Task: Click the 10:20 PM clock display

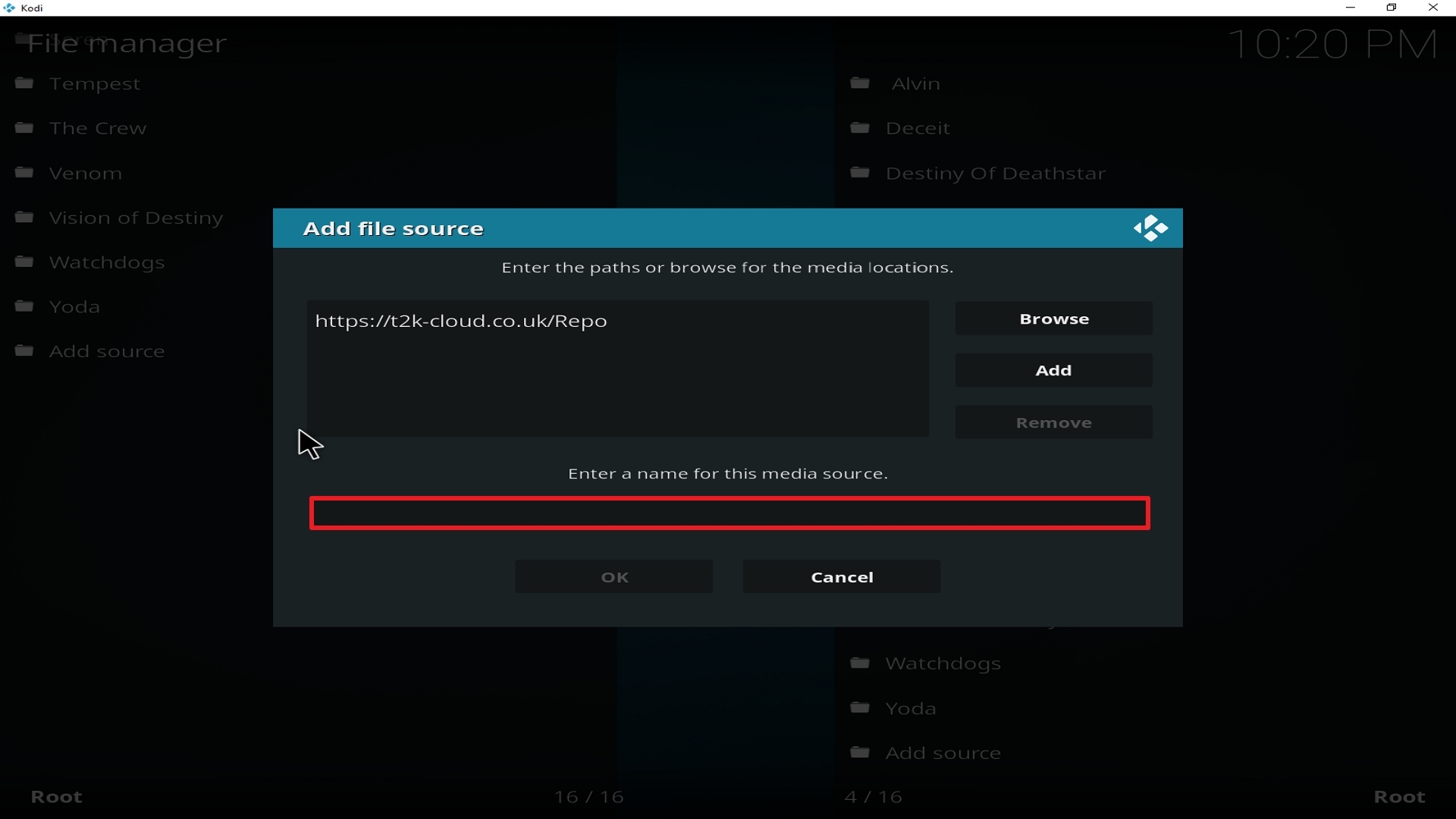Action: coord(1332,44)
